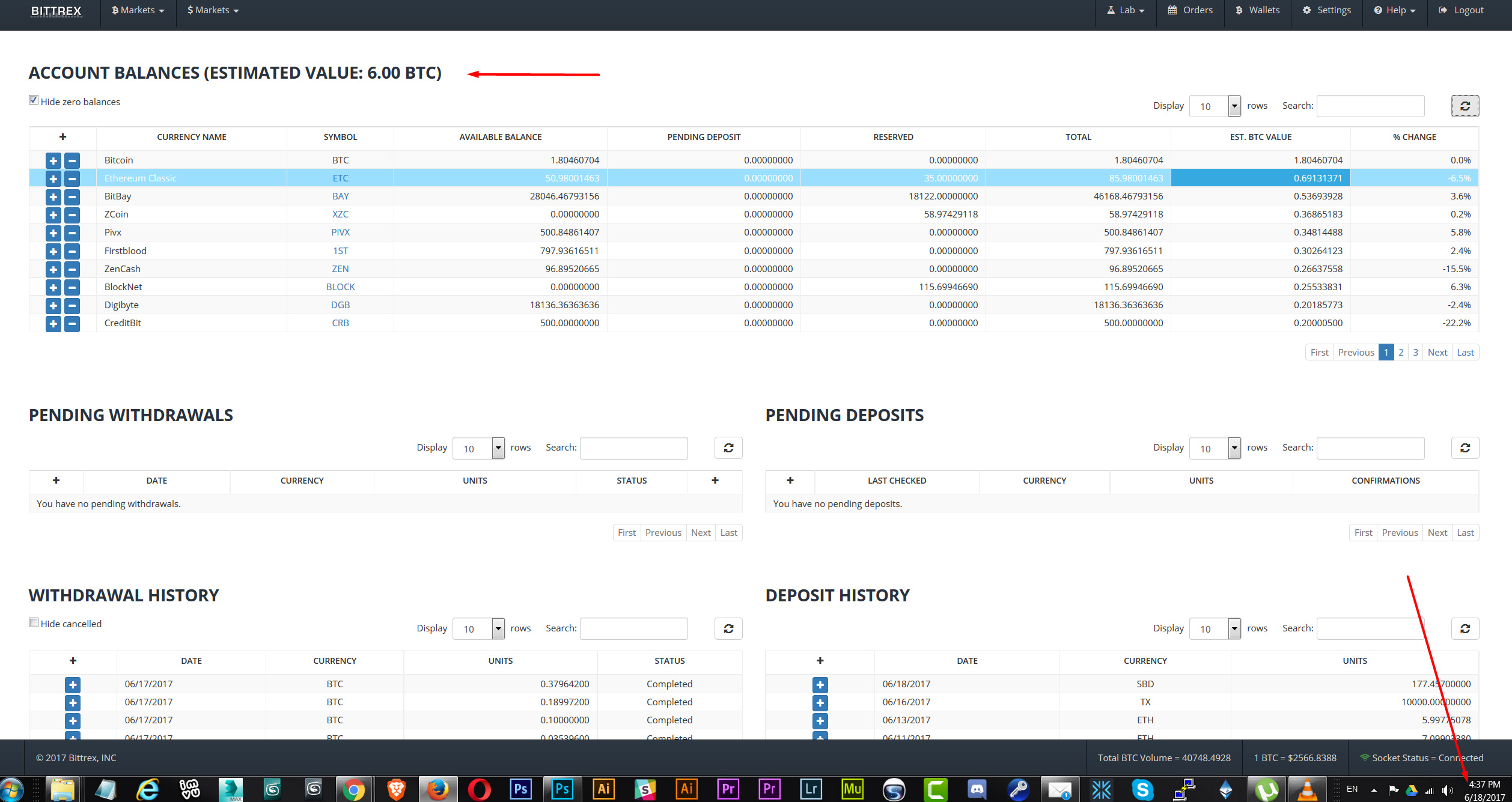Expand the SBD deposit history row

820,684
